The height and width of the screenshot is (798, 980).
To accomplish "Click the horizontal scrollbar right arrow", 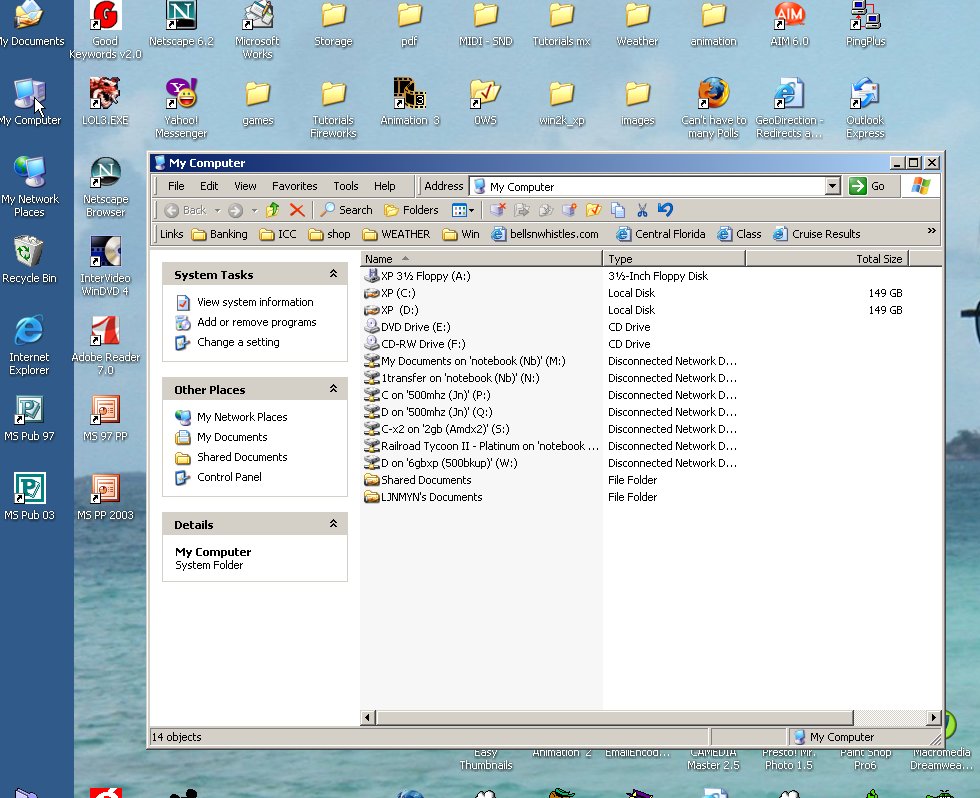I will click(935, 717).
